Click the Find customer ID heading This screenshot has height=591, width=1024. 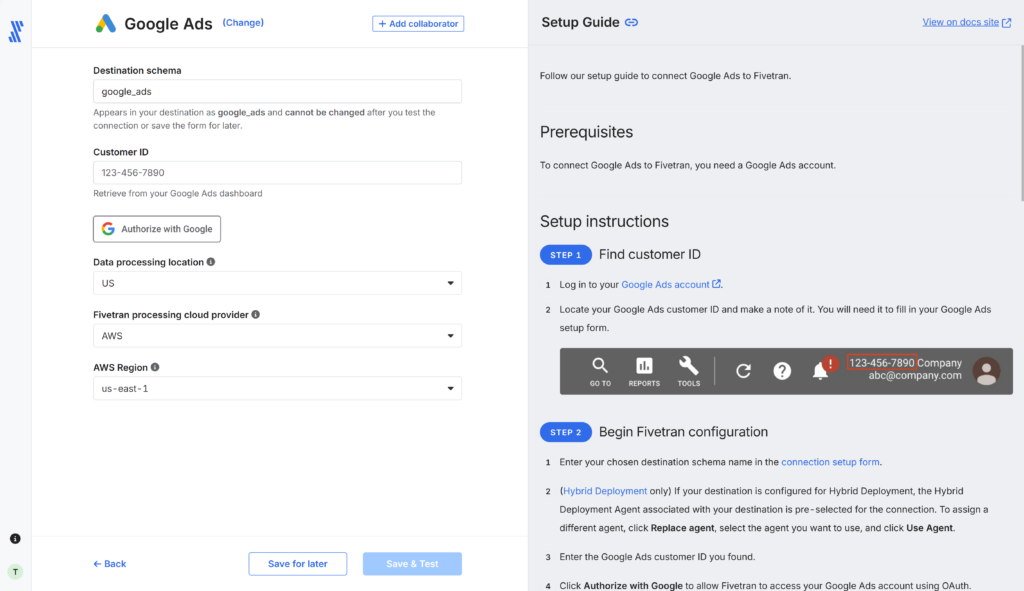click(650, 255)
